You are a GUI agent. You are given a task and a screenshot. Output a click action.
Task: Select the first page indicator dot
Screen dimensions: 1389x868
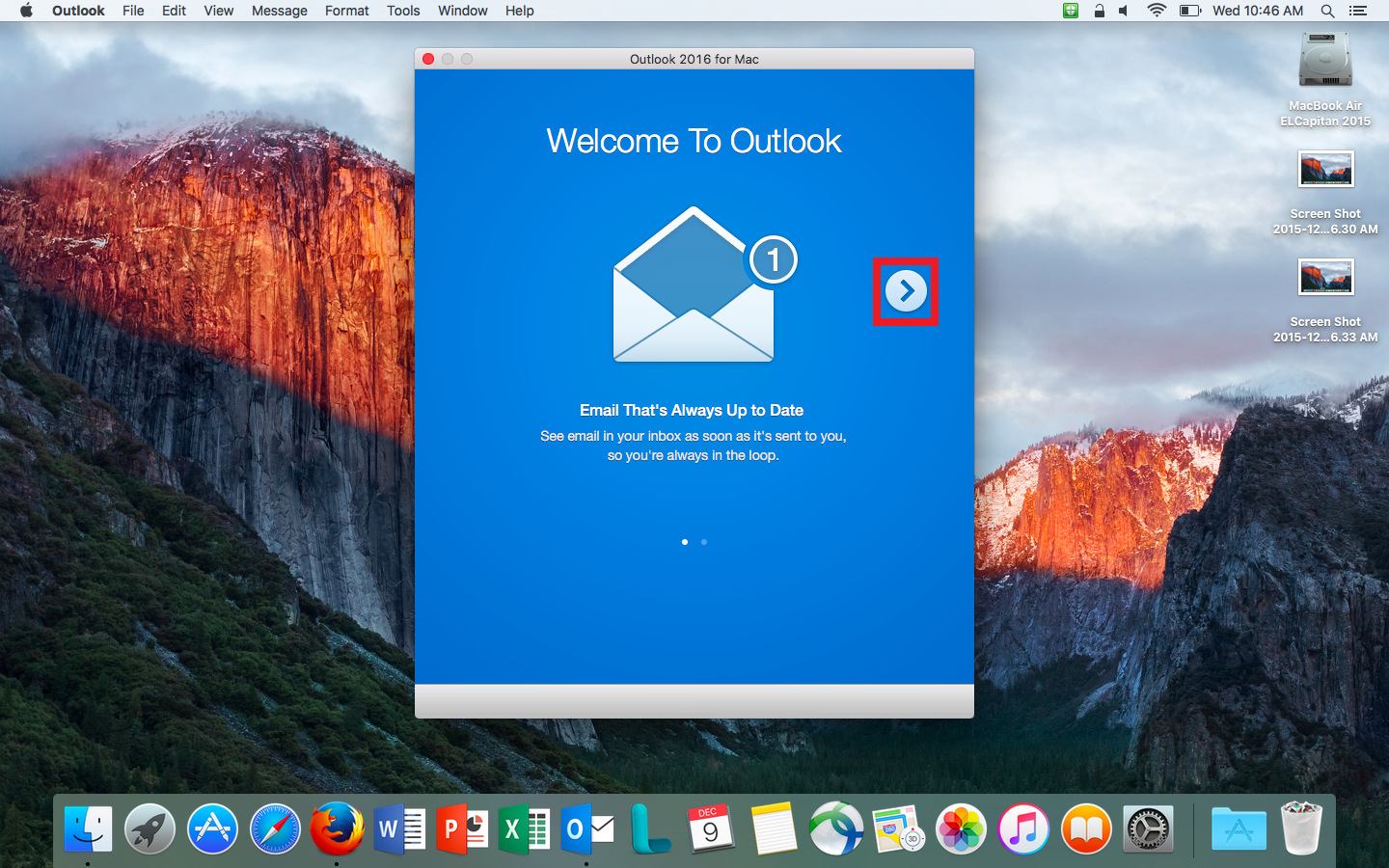685,542
